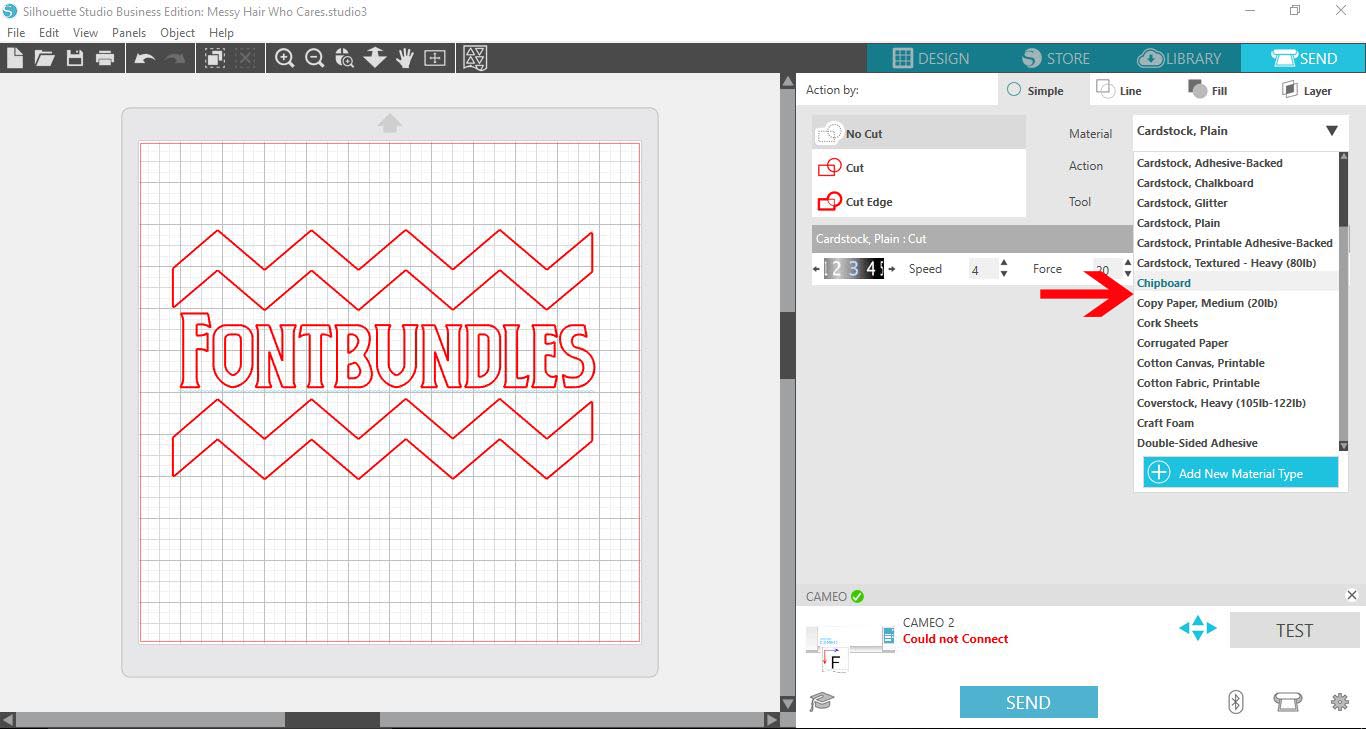Open the settings gear in Send panel
Viewport: 1366px width, 729px height.
[1340, 702]
